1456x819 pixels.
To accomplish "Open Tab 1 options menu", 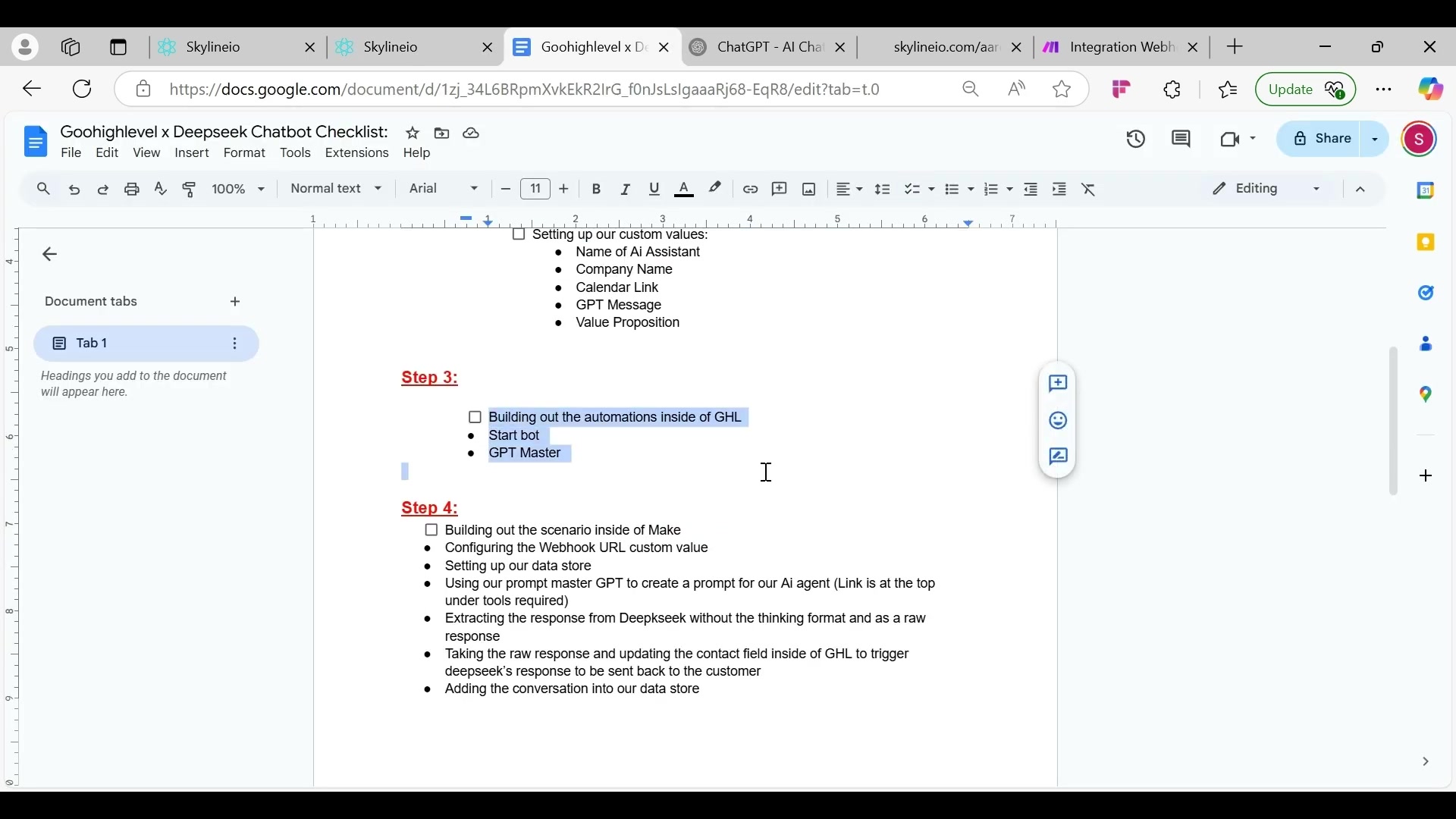I will click(x=236, y=344).
